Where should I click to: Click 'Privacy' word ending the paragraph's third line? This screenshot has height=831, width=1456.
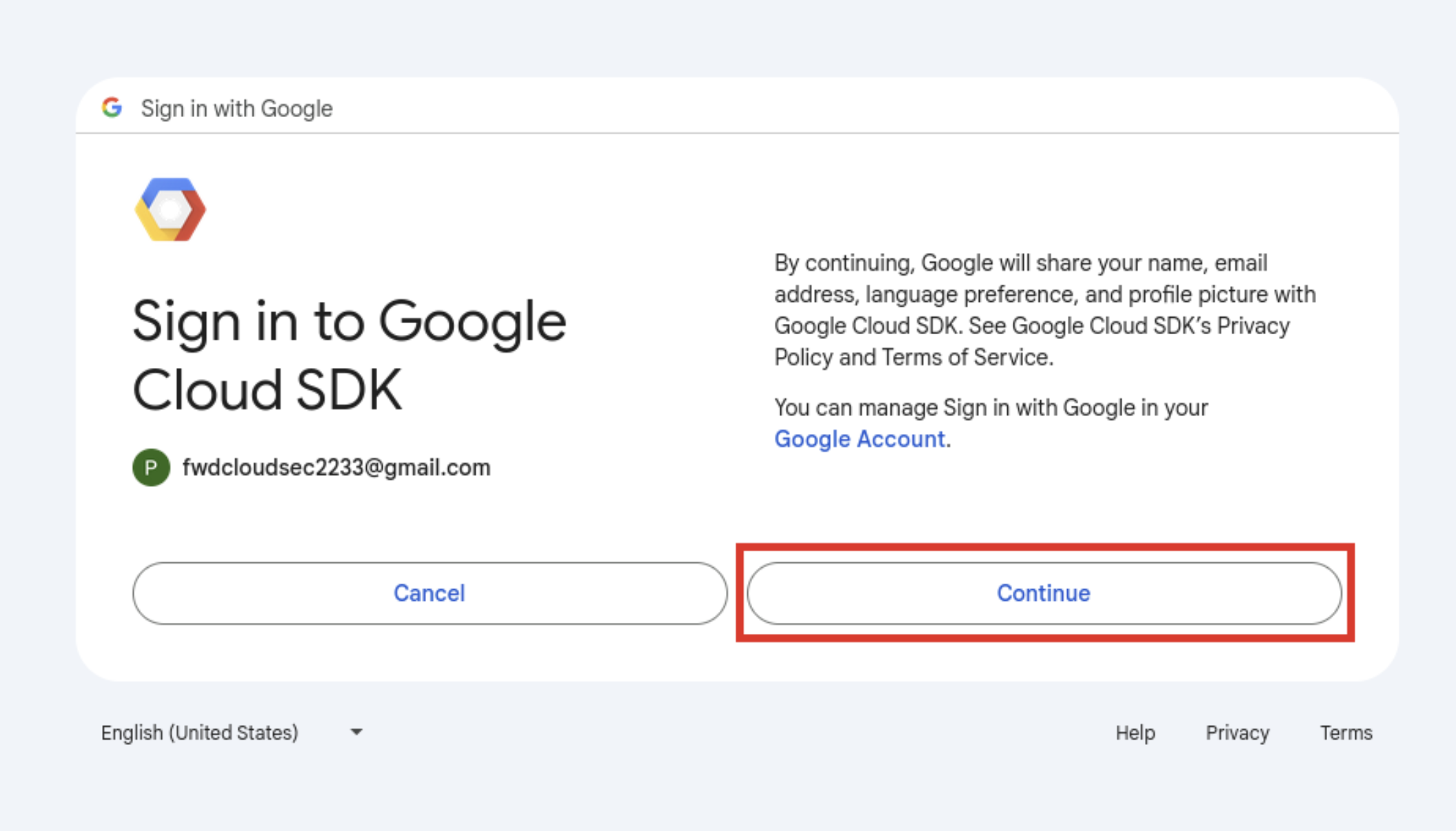(1253, 325)
